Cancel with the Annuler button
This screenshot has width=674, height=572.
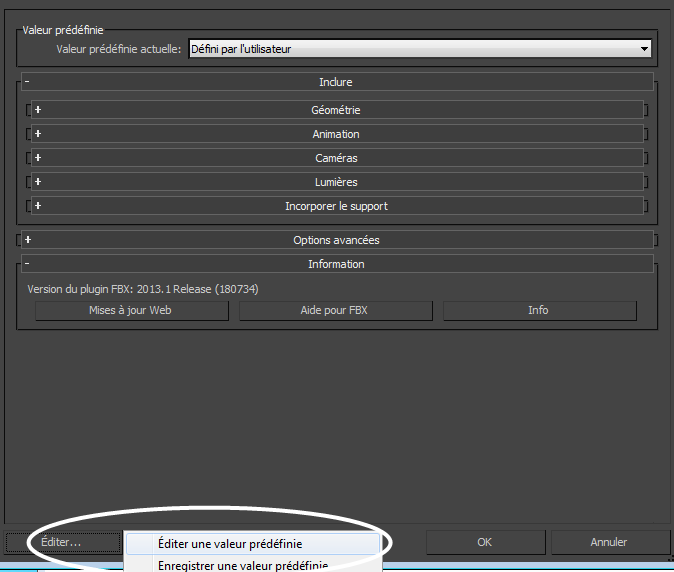(x=610, y=542)
